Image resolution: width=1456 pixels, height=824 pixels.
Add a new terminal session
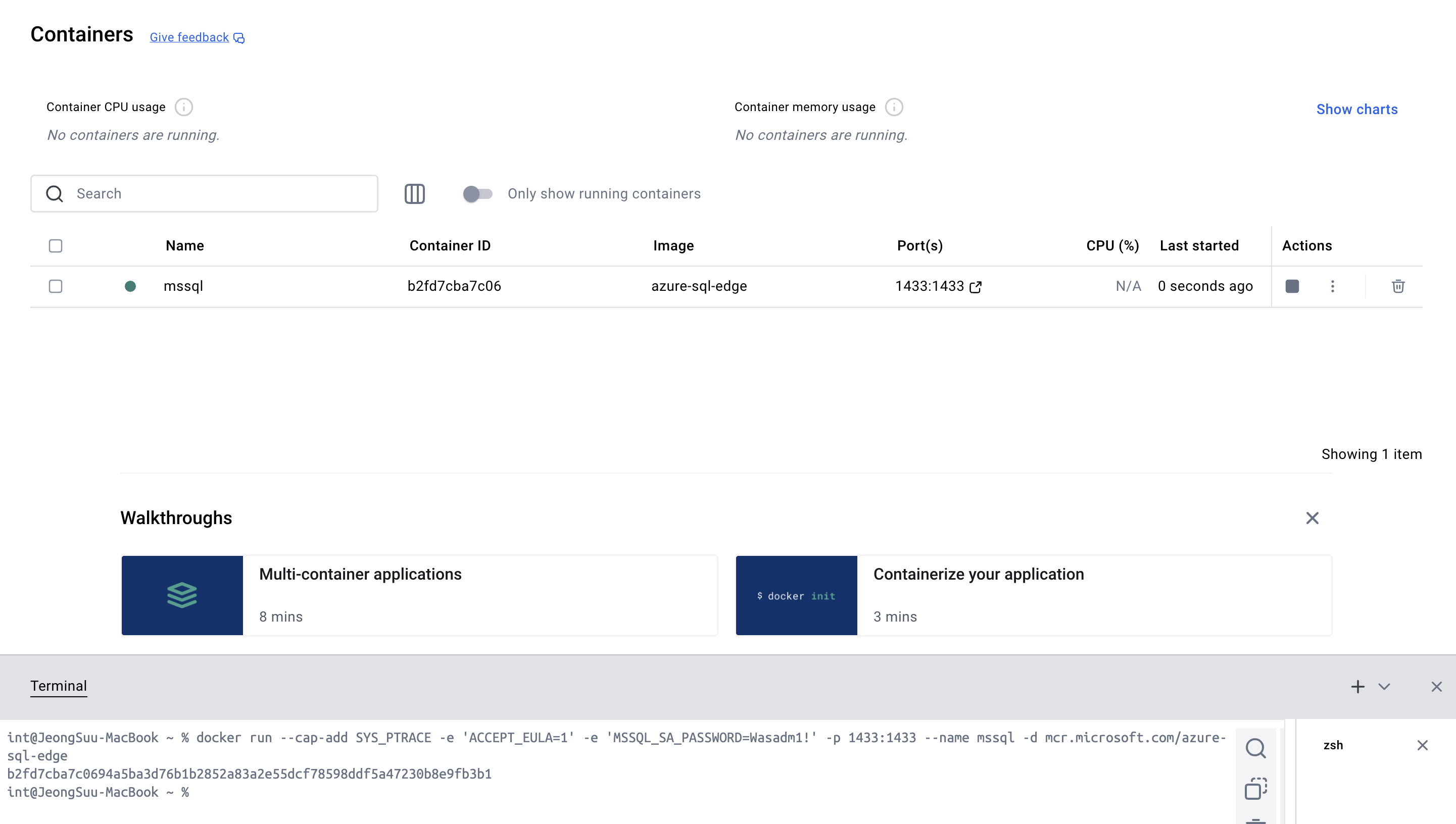[1357, 687]
